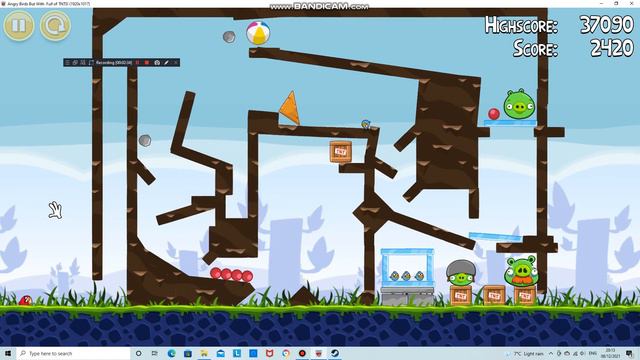Click the blue birds inside the ice cage
640x360 pixels.
[x=407, y=276]
